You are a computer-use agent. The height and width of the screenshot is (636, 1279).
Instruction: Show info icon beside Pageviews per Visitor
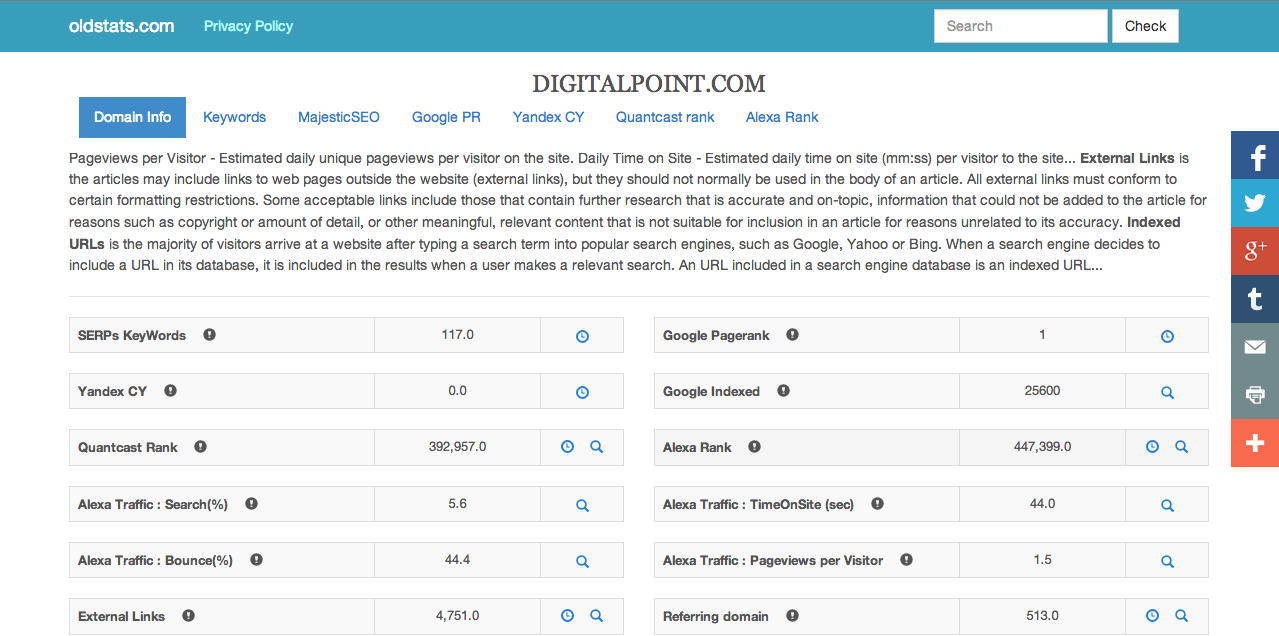click(906, 560)
